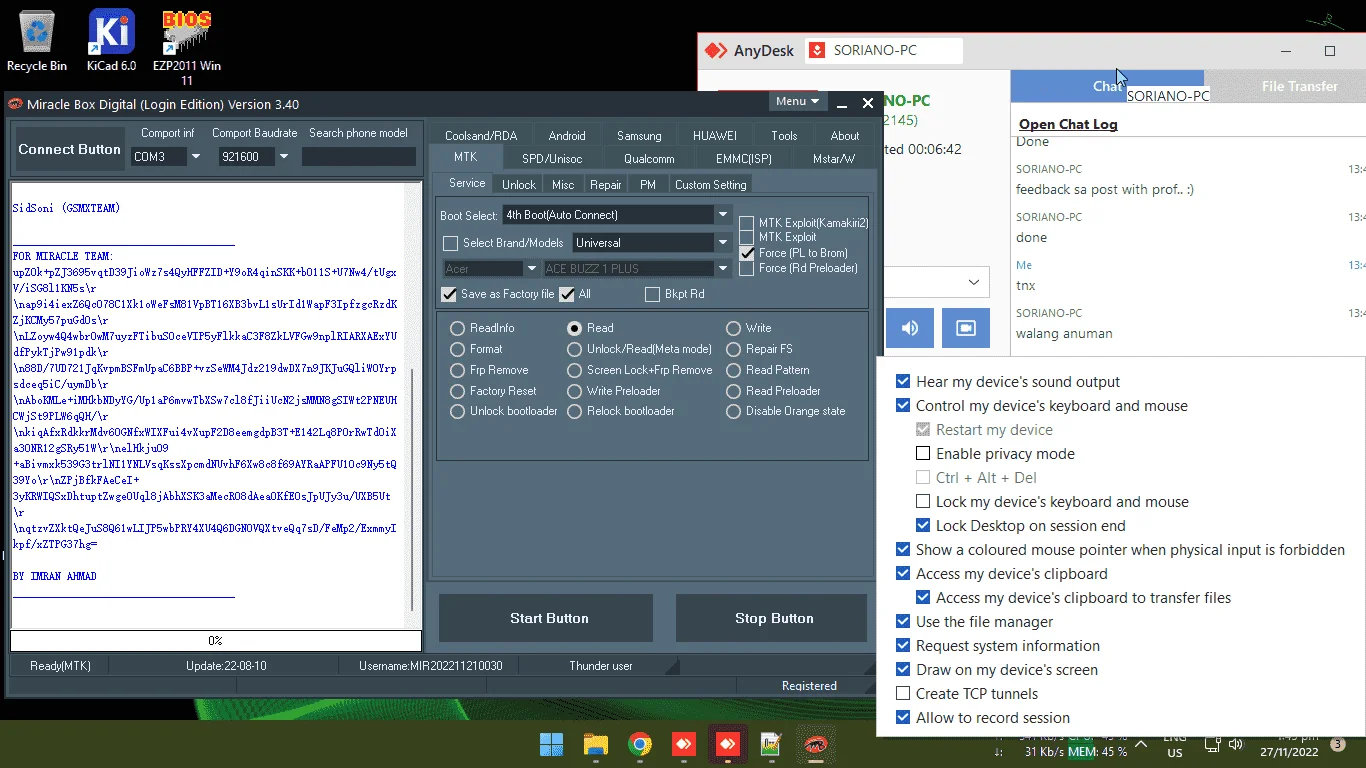Open the KiCad 6.0 desktop shortcut
1366x768 pixels.
coord(111,40)
